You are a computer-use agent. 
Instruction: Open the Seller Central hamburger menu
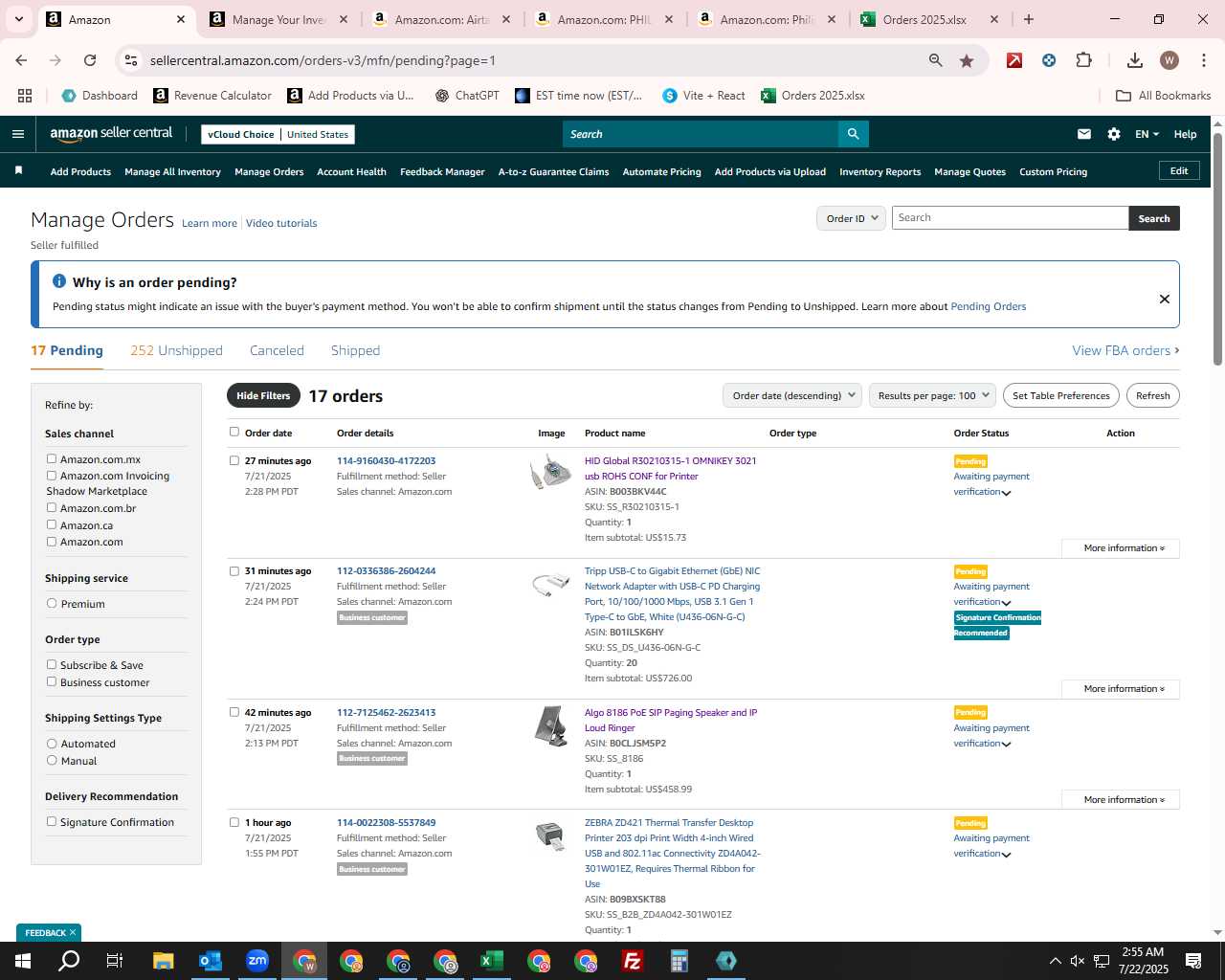pyautogui.click(x=17, y=134)
